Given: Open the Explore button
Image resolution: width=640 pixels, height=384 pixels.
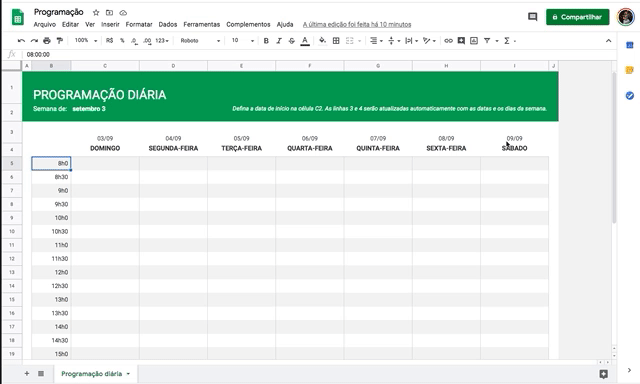Looking at the screenshot, I should pos(603,374).
